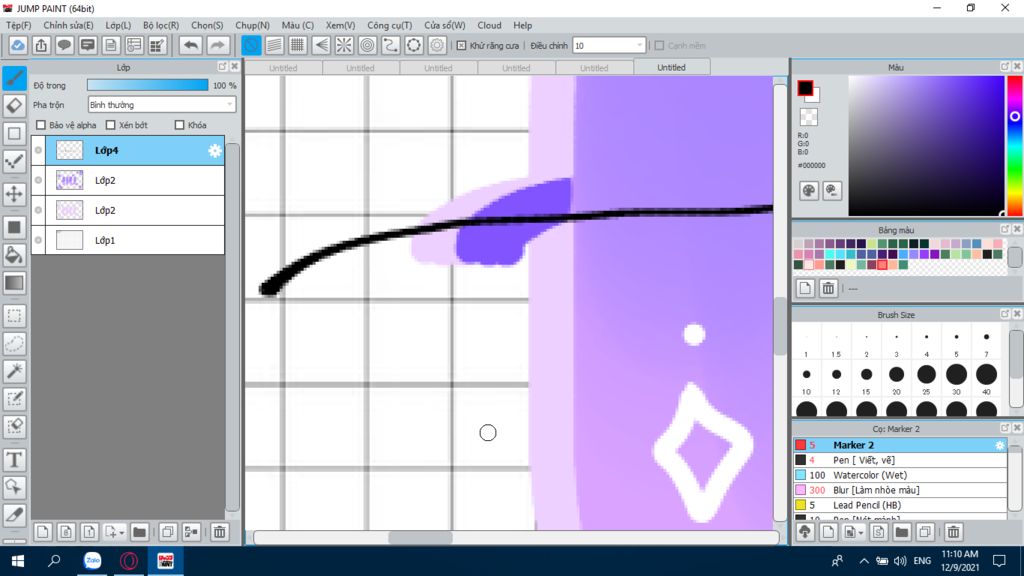Choose the Lasso selection tool
Image resolution: width=1024 pixels, height=576 pixels.
[x=14, y=344]
